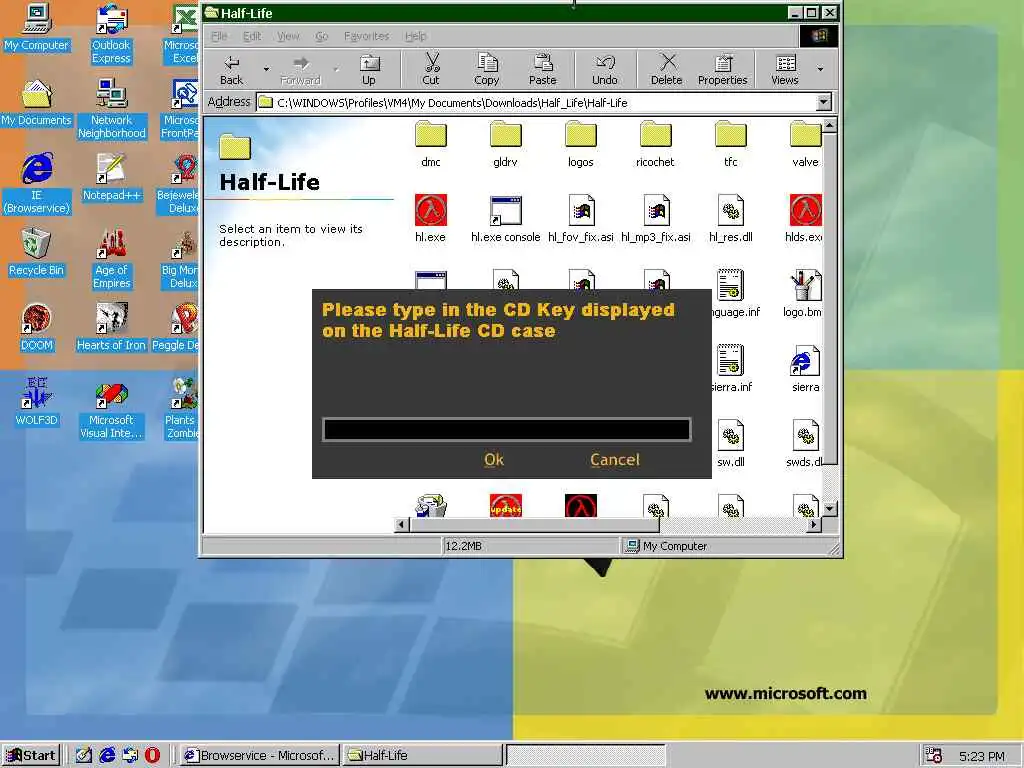Image resolution: width=1024 pixels, height=768 pixels.
Task: Switch to Browservice taskbar window
Action: [260, 756]
